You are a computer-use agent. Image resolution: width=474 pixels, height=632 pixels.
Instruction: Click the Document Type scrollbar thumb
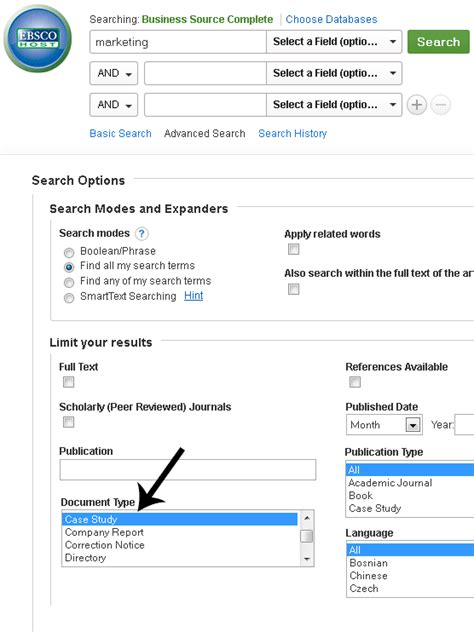(x=307, y=536)
